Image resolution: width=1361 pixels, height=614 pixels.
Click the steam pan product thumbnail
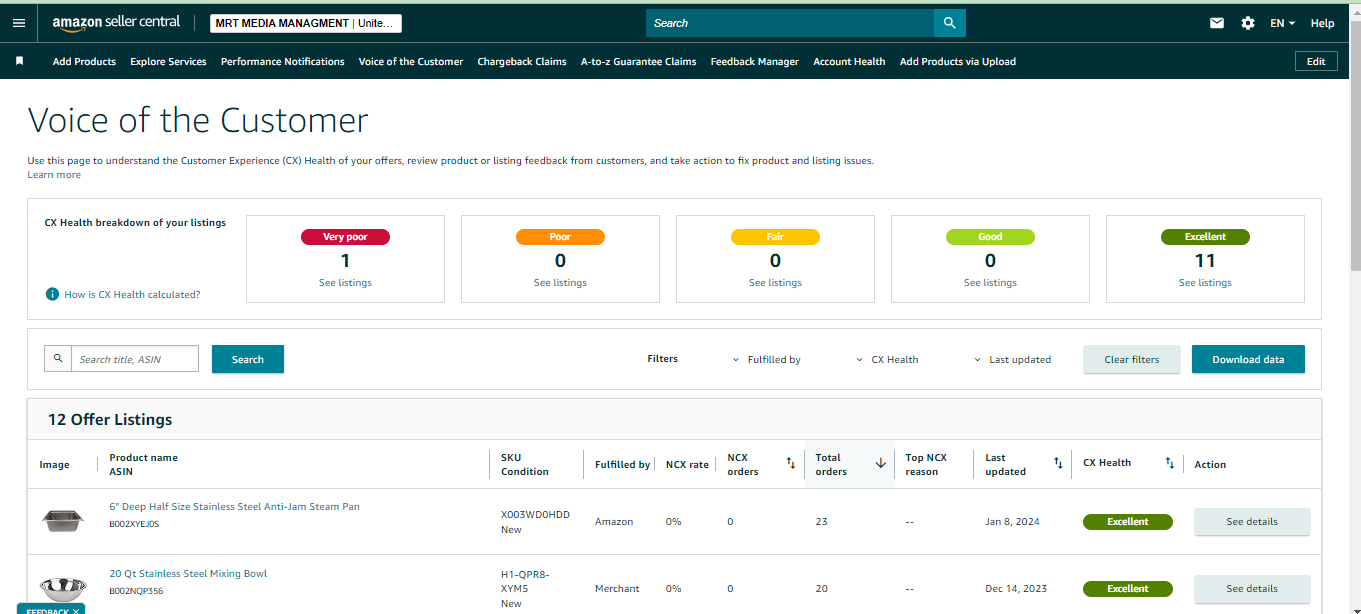pos(62,520)
